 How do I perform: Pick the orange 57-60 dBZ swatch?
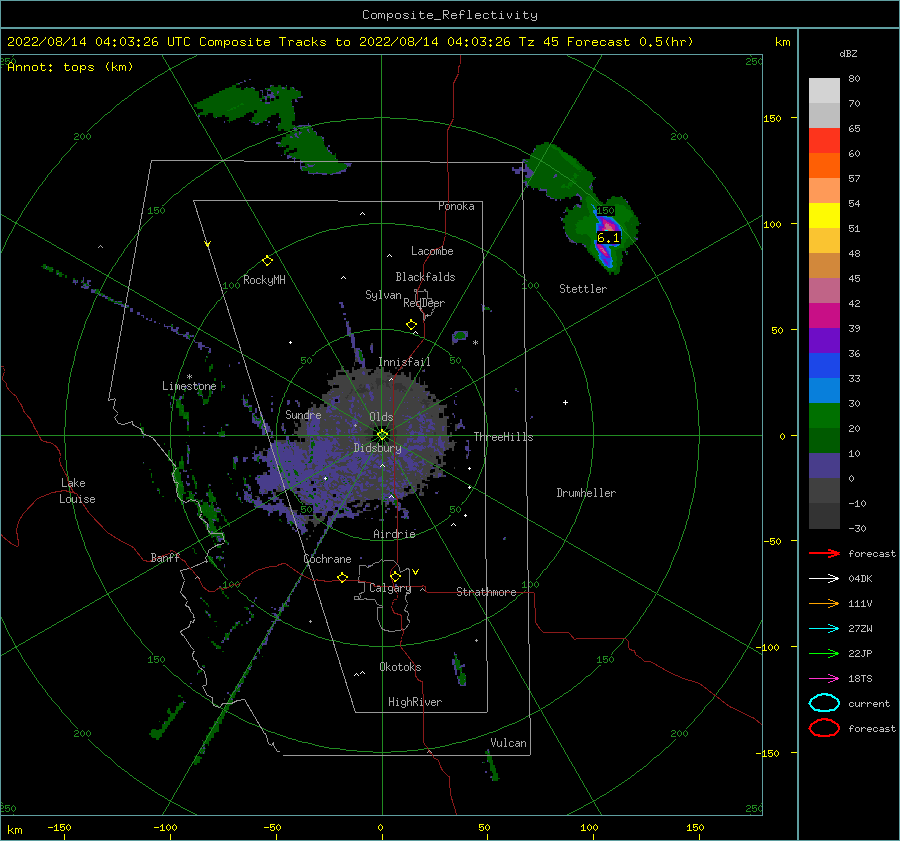pyautogui.click(x=824, y=166)
